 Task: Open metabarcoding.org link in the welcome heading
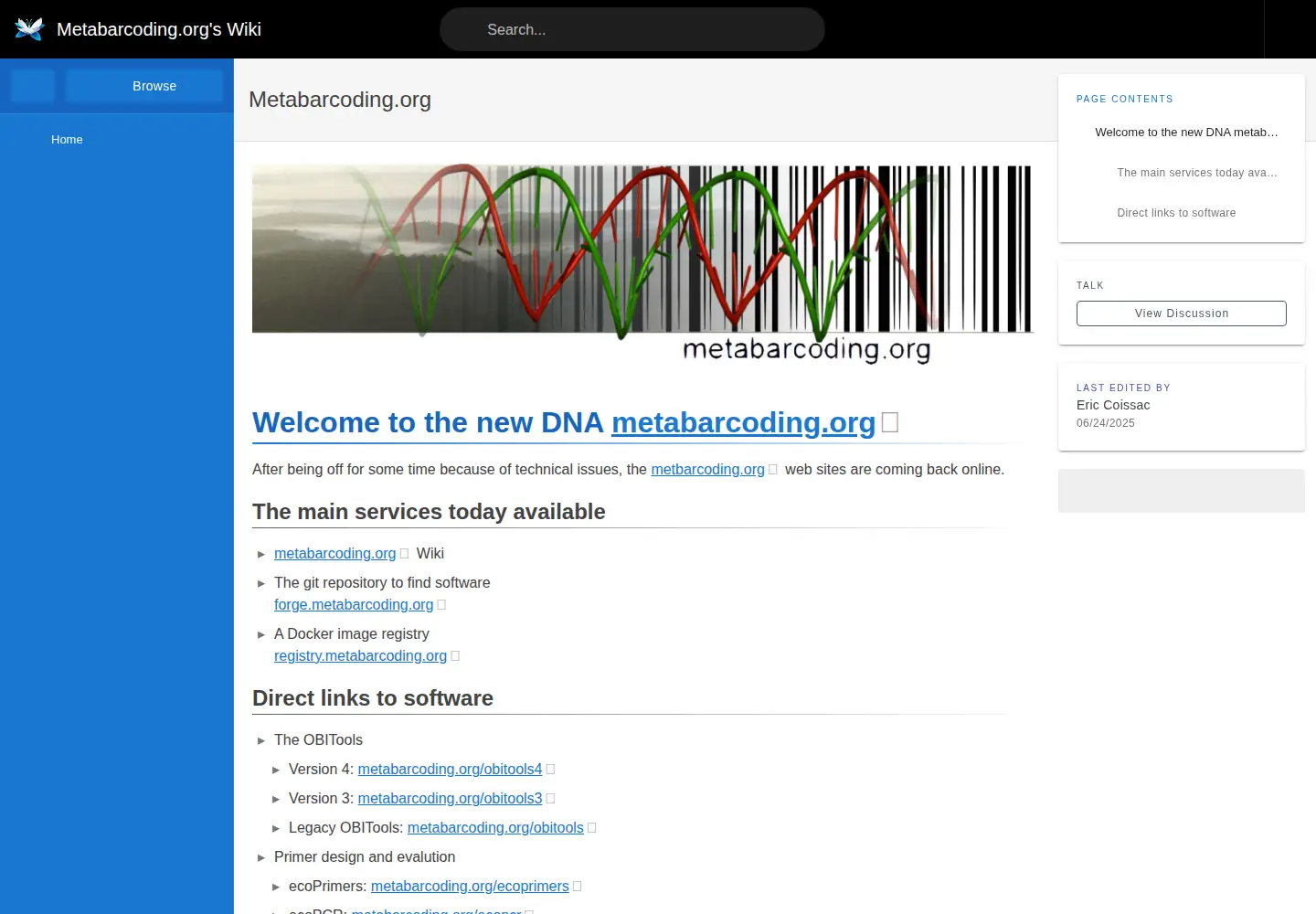(x=743, y=422)
